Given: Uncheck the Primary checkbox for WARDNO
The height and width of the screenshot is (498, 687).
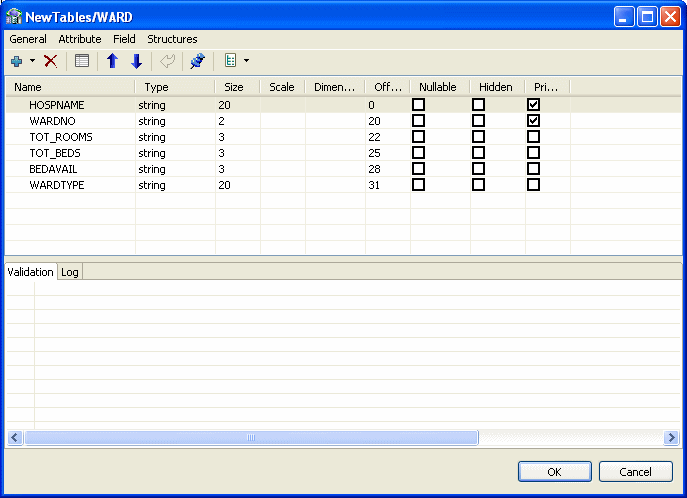Looking at the screenshot, I should point(533,121).
